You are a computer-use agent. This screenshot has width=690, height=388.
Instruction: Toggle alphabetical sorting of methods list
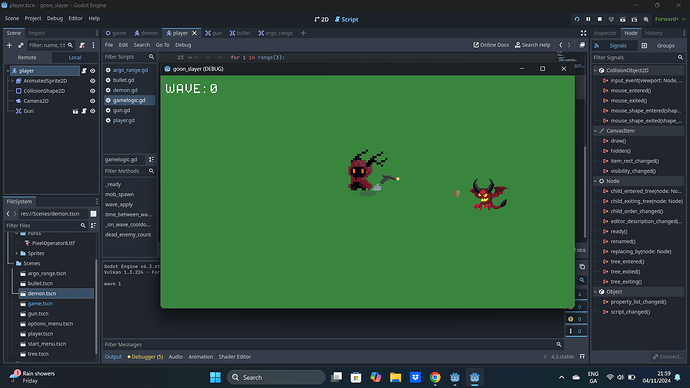point(151,159)
